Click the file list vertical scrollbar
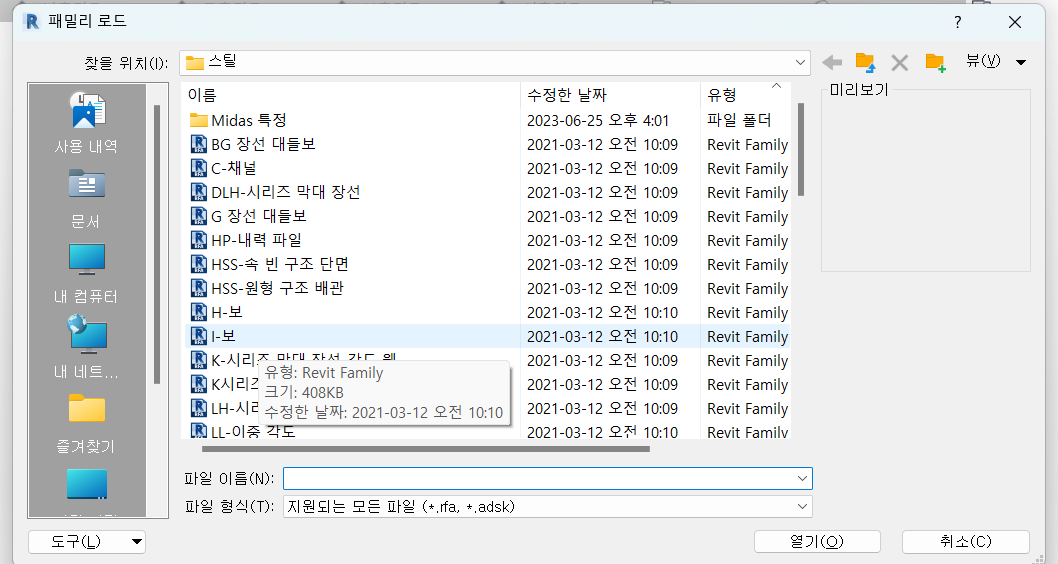The image size is (1058, 564). click(x=801, y=149)
